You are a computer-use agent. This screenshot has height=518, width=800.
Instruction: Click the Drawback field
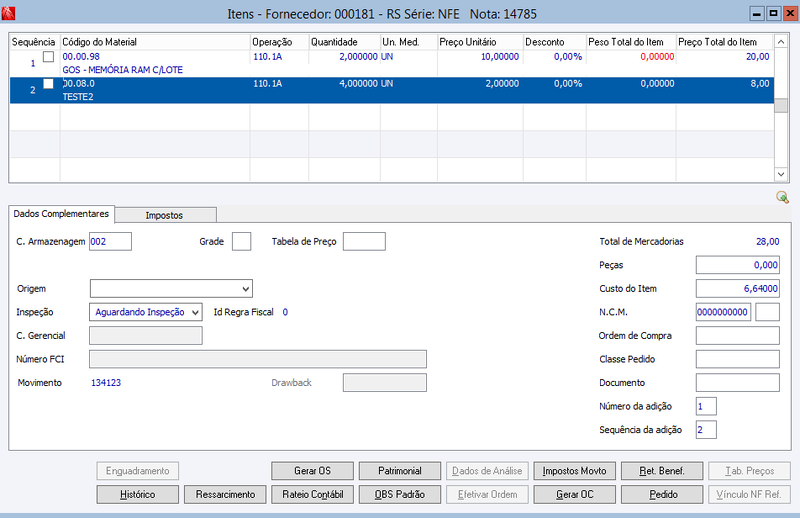(x=385, y=382)
